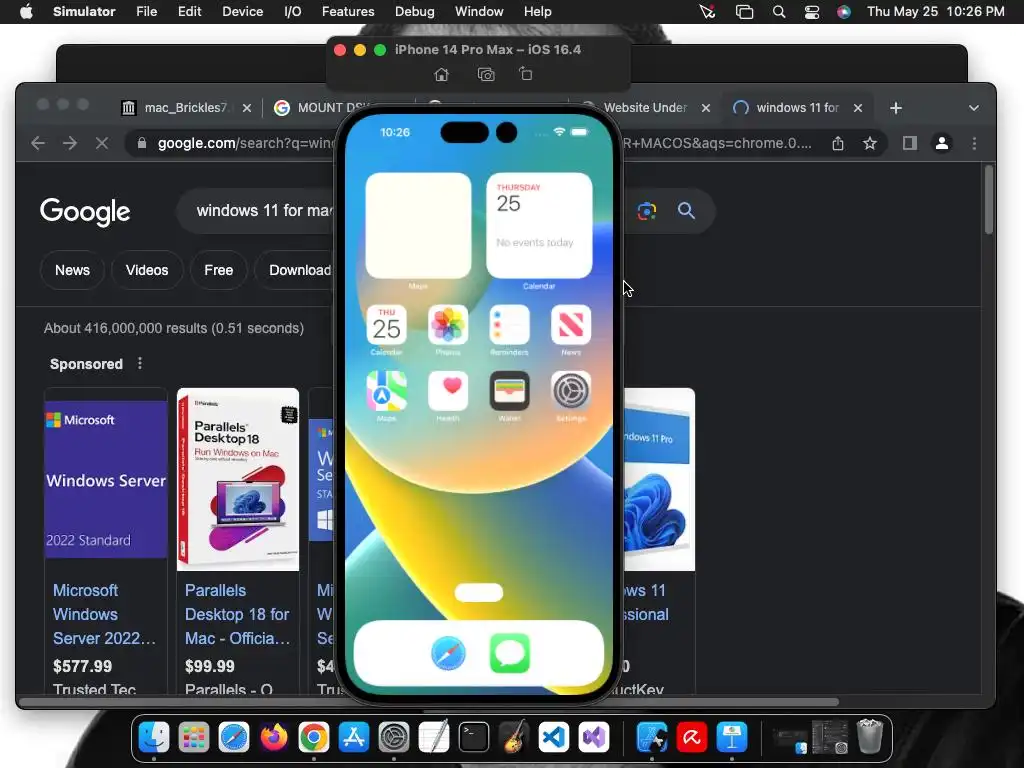Click Chrome vertical scrollbar
This screenshot has height=768, width=1024.
pyautogui.click(x=989, y=200)
